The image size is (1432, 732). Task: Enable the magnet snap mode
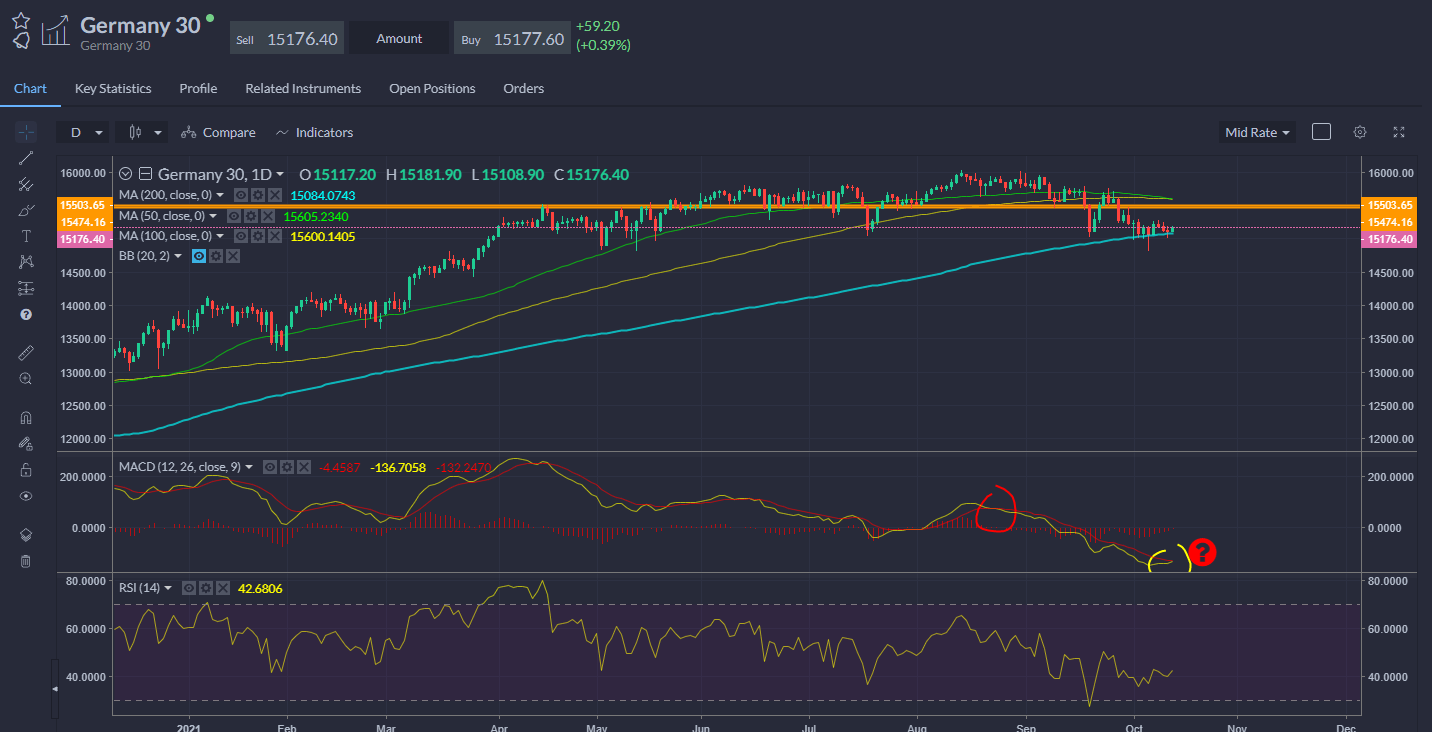pyautogui.click(x=26, y=418)
